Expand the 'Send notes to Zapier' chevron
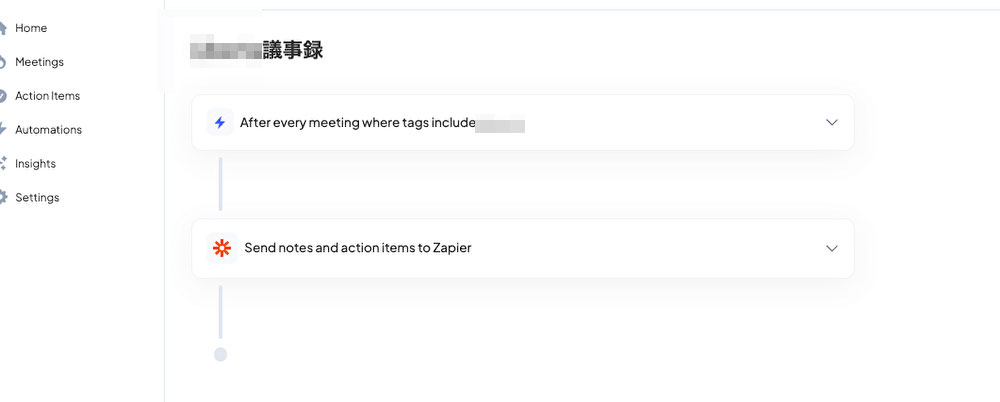Screen dimensions: 1000x402 click(x=832, y=248)
